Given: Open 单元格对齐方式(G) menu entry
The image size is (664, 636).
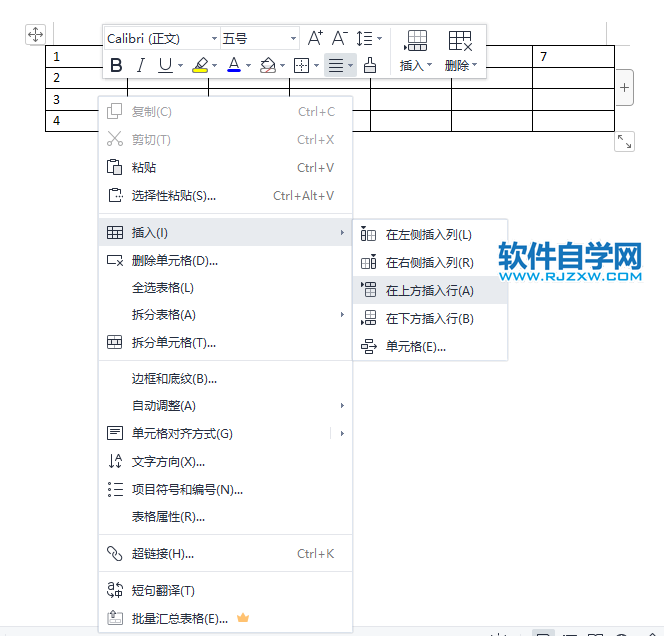Looking at the screenshot, I should tap(225, 433).
